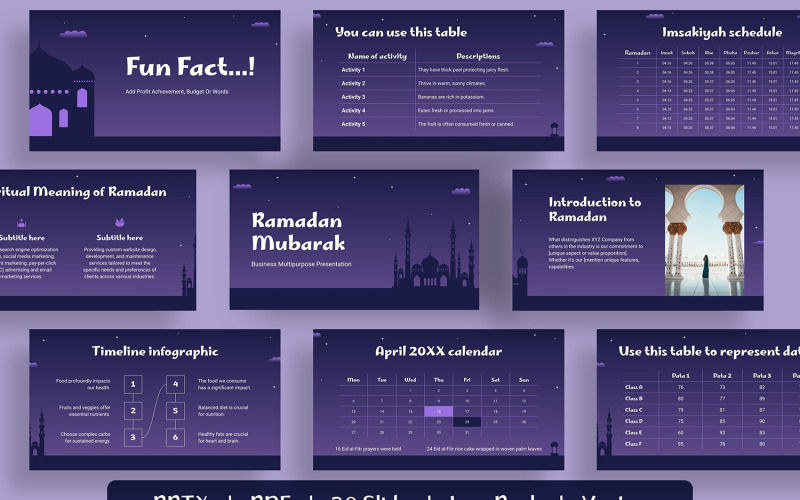Click the "Data 1" column header
Viewport: 800px width, 500px height.
pyautogui.click(x=680, y=376)
